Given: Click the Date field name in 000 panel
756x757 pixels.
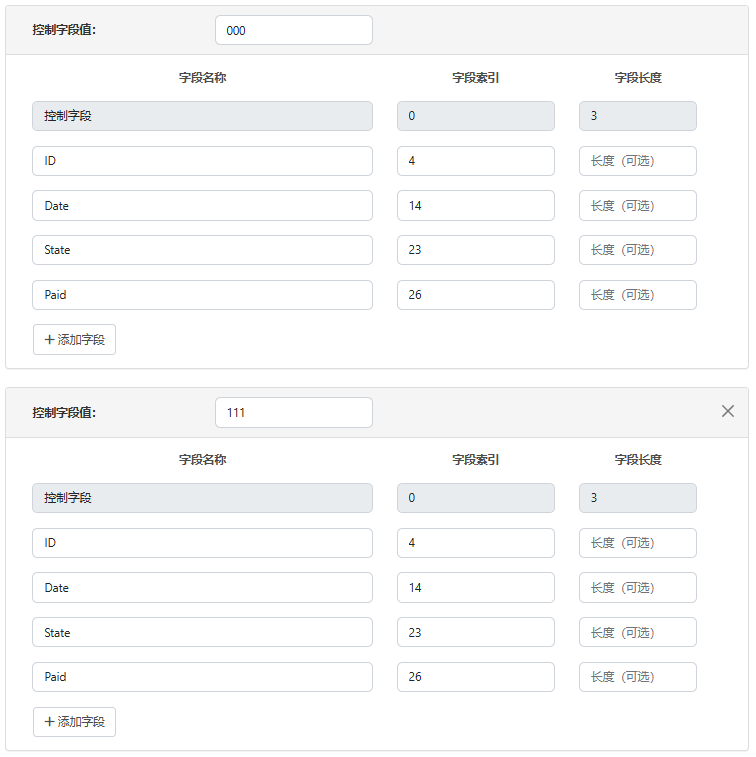Looking at the screenshot, I should 202,205.
